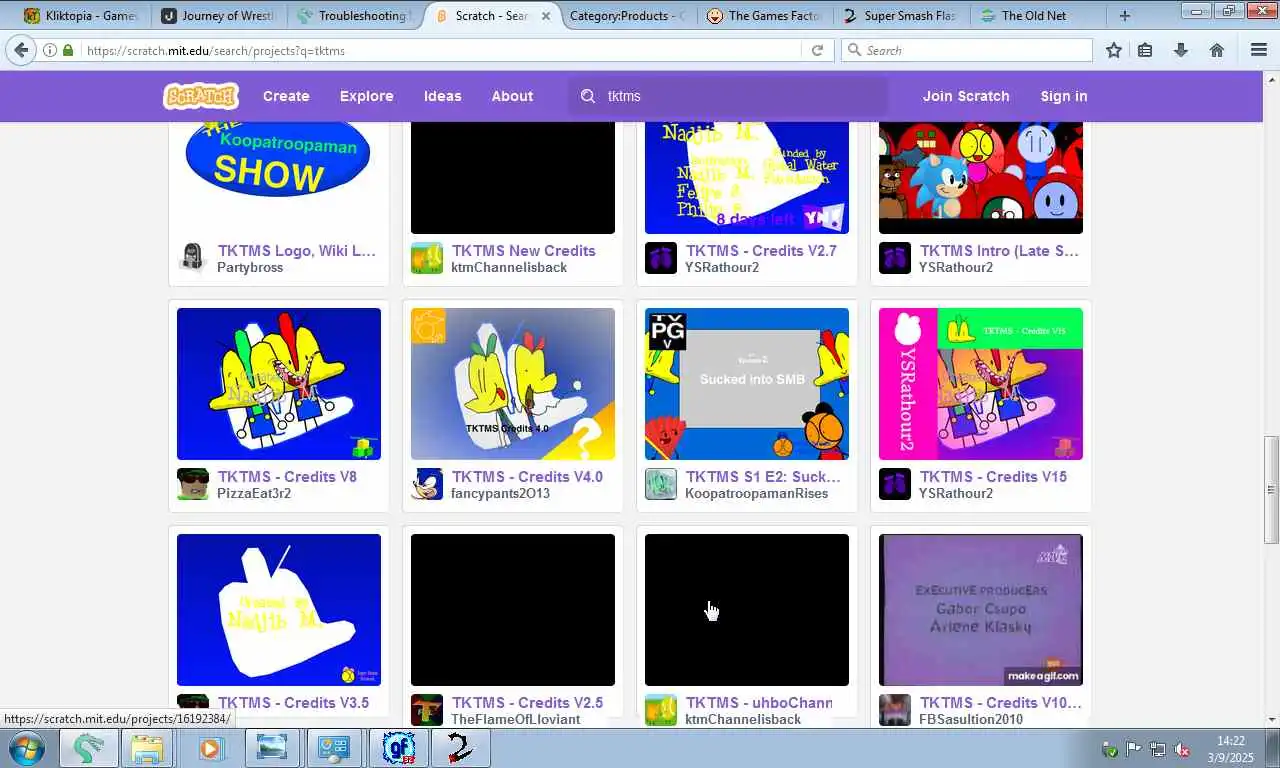Click FBSasultion2010 avatar
Viewport: 1280px width, 768px height.
(895, 710)
